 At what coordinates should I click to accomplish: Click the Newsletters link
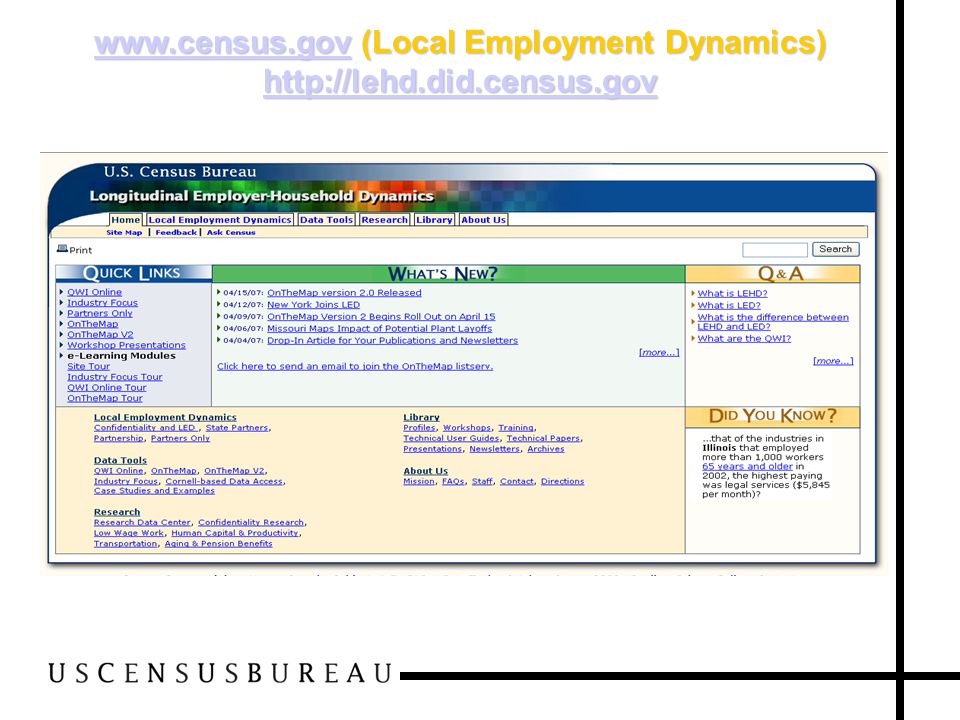coord(494,449)
